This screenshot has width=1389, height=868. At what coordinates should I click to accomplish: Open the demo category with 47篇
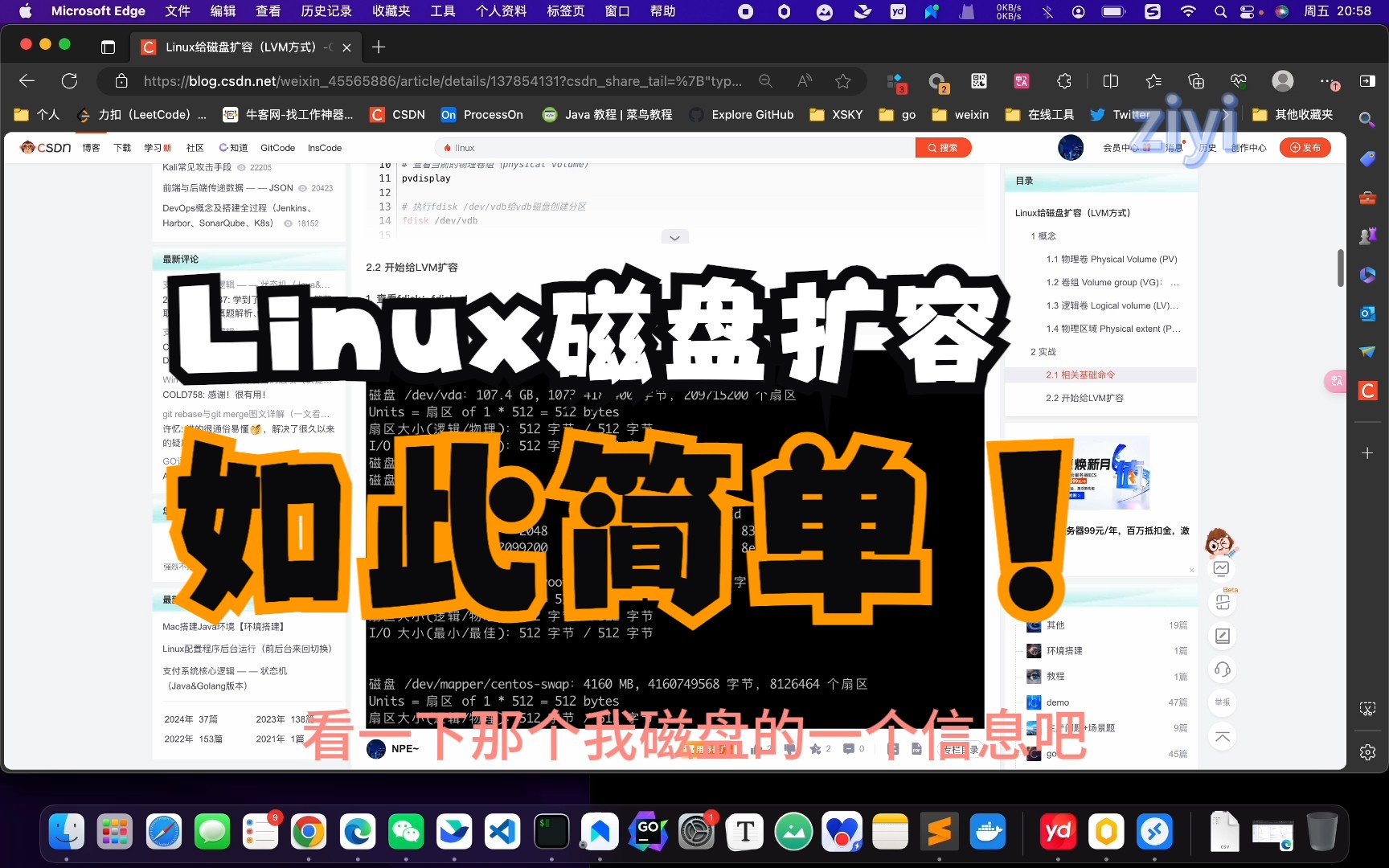coord(1106,702)
